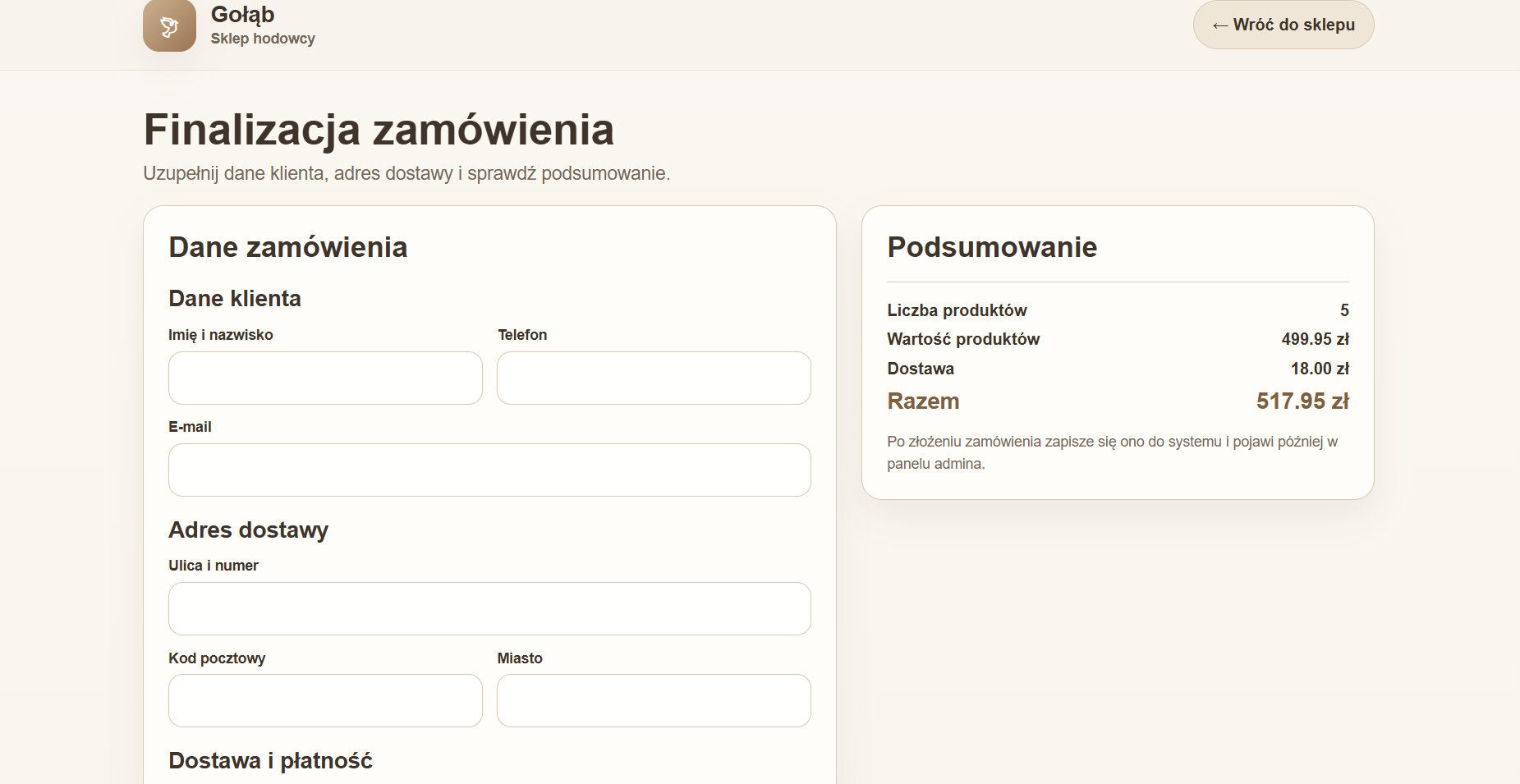Click the Adres dostawy section heading
Screen dimensions: 1520x784
(x=248, y=530)
